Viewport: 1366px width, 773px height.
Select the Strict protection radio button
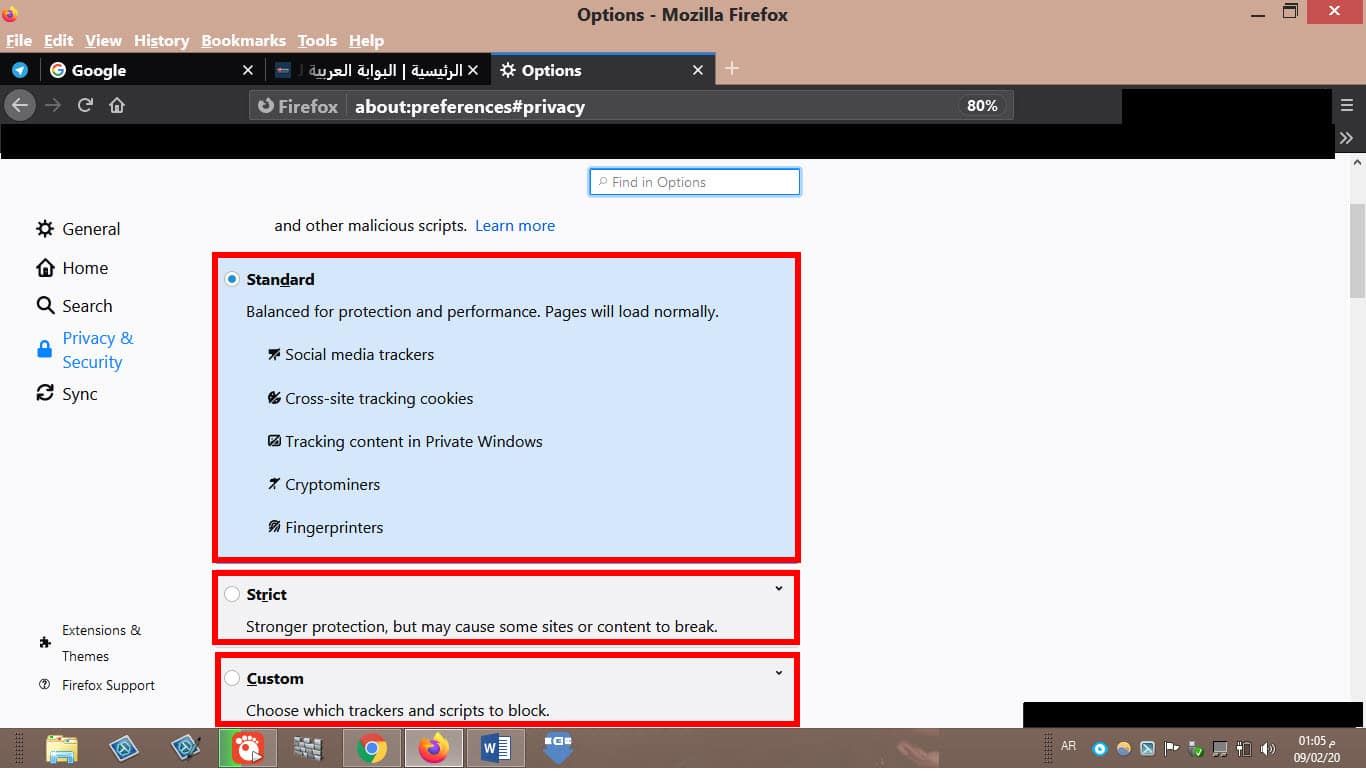pyautogui.click(x=232, y=594)
